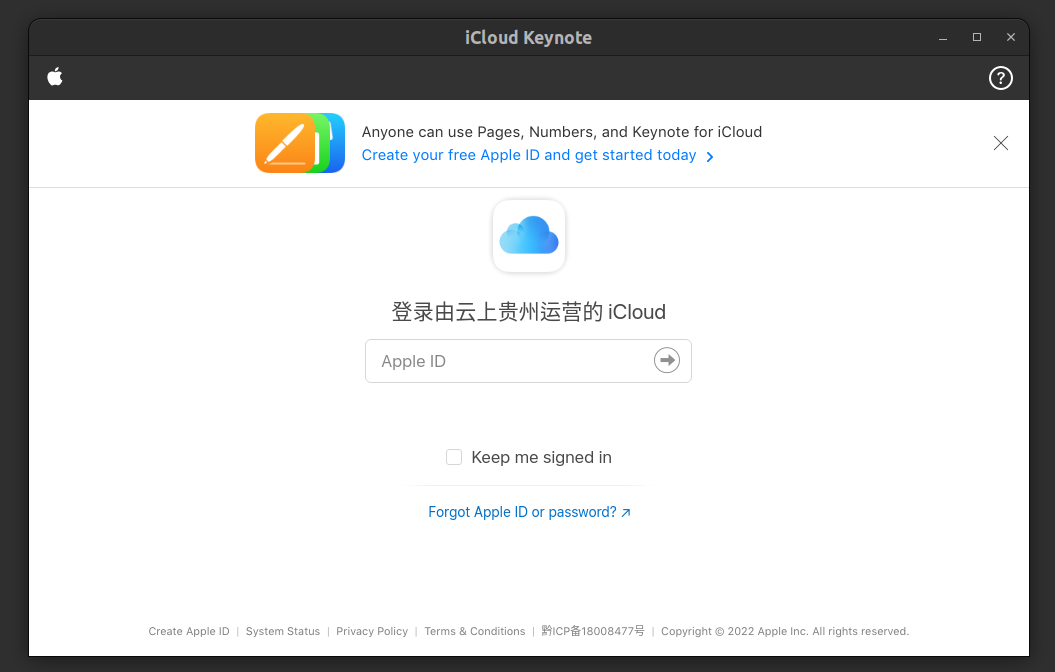The width and height of the screenshot is (1055, 672).
Task: Click Create your free Apple ID link
Action: [529, 155]
